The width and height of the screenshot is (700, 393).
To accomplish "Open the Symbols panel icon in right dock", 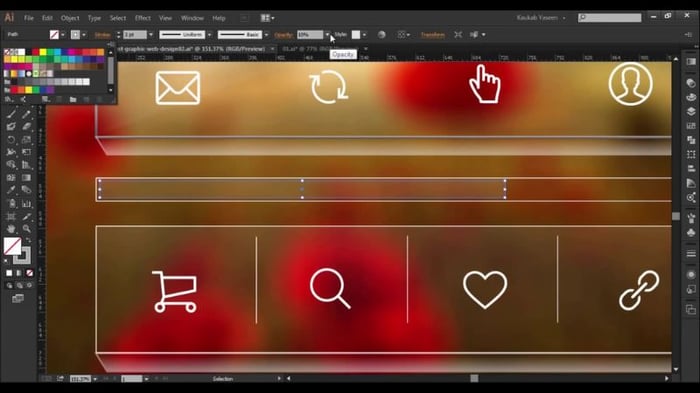I will click(x=691, y=233).
